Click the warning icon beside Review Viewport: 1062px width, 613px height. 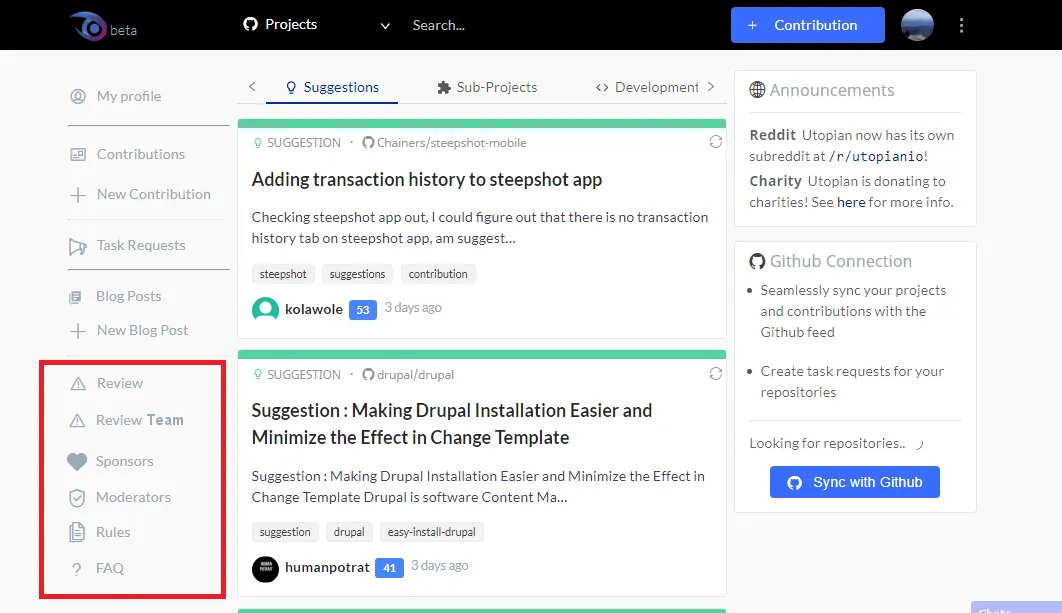(x=78, y=384)
